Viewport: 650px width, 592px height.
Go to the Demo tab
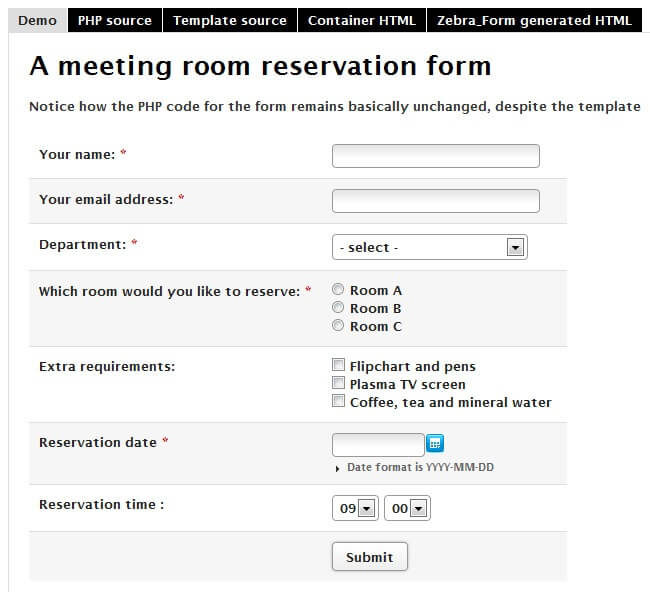[38, 20]
